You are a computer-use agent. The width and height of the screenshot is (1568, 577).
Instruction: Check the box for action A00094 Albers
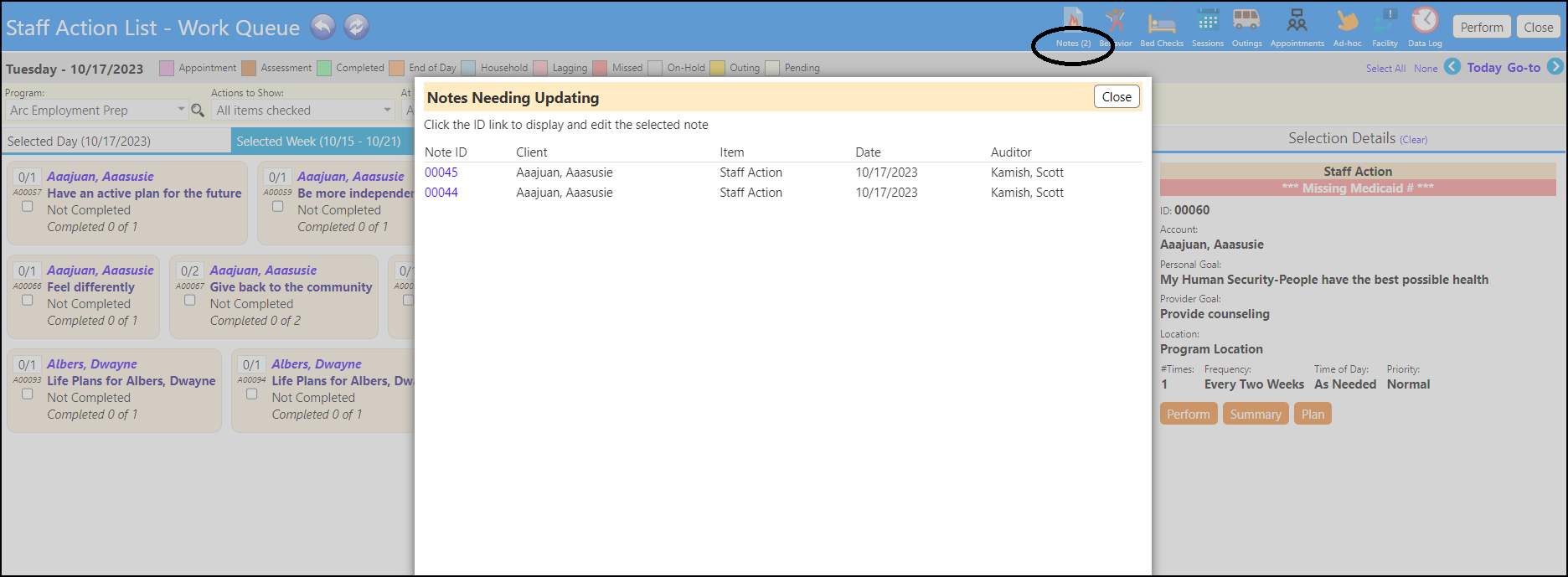pos(252,394)
